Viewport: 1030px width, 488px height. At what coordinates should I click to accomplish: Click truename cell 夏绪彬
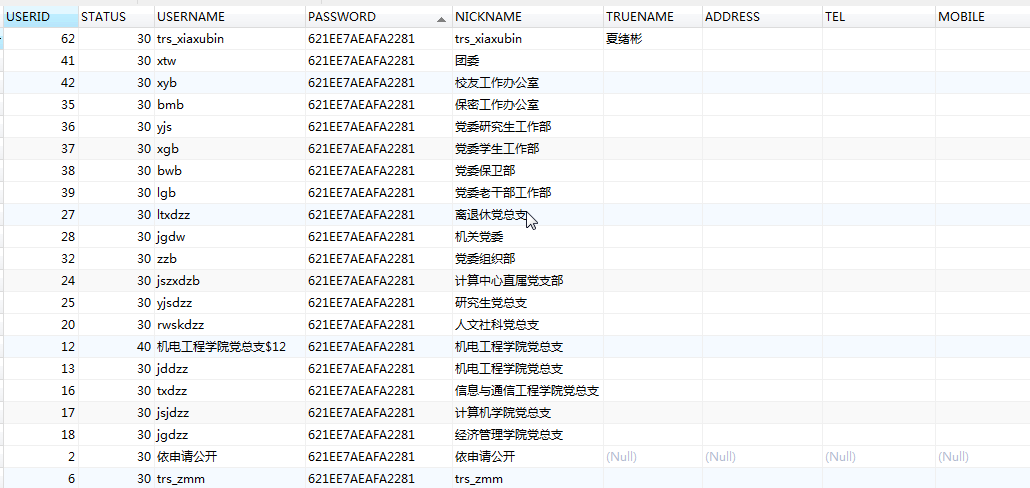[653, 39]
